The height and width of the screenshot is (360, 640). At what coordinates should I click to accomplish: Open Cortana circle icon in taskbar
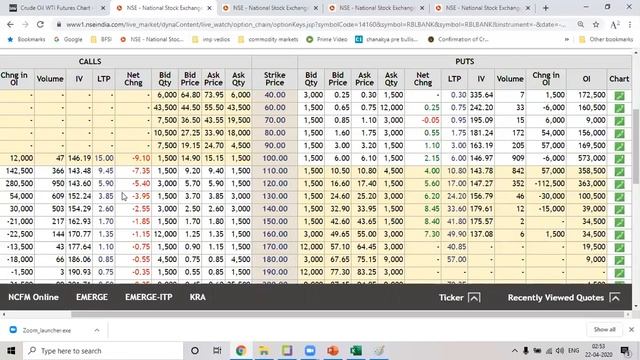195,351
